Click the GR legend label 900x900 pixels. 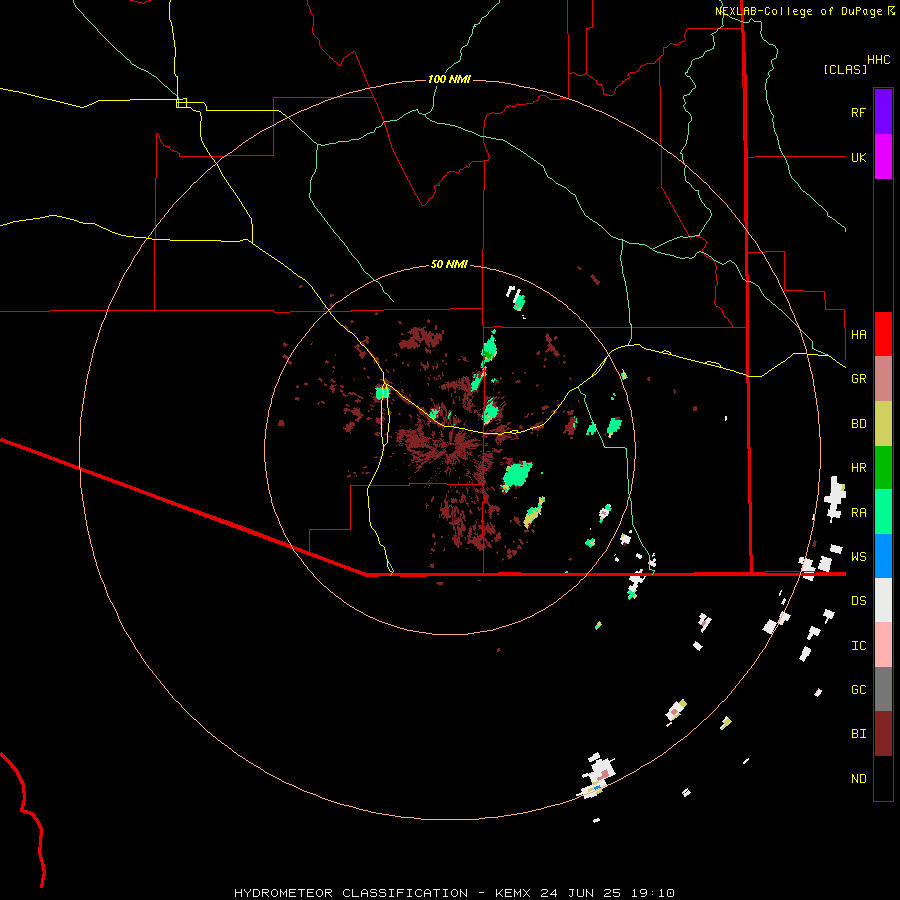(858, 379)
